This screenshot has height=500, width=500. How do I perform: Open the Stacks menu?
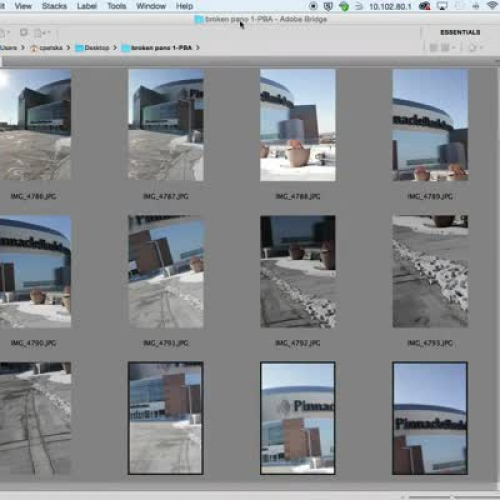(54, 6)
